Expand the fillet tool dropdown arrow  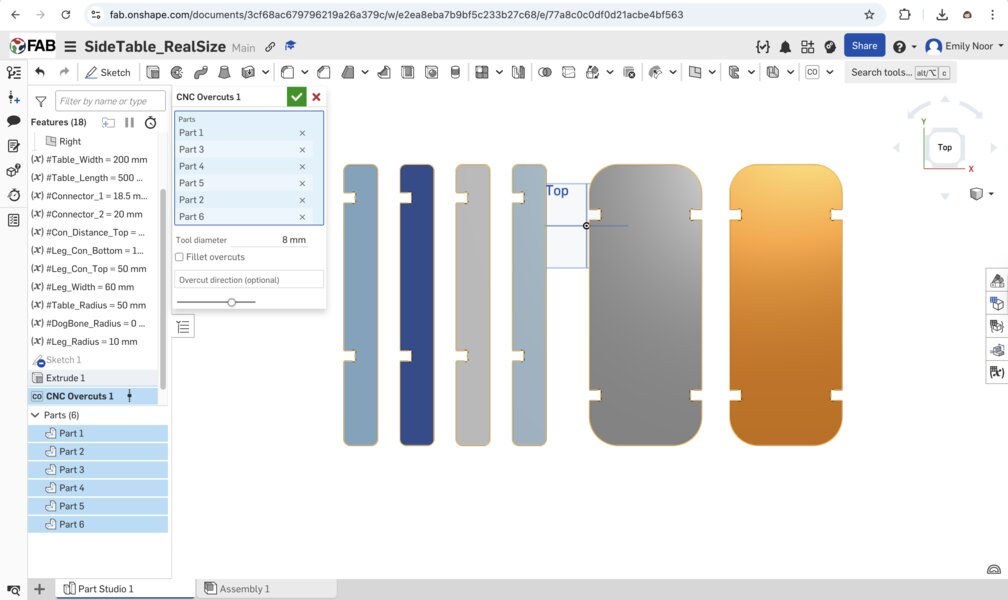click(304, 72)
